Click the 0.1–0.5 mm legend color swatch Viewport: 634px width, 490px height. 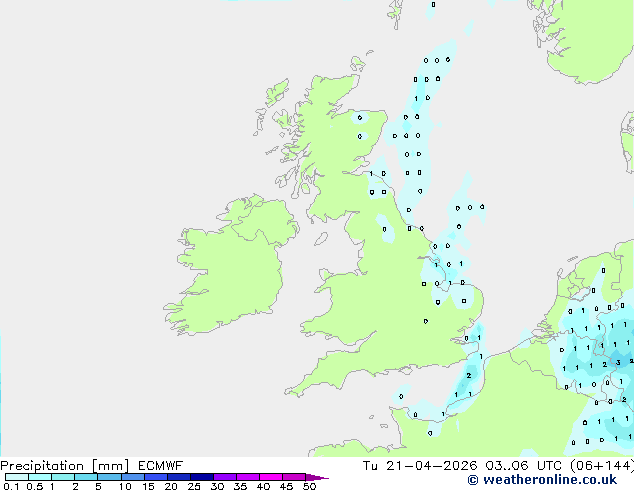(x=17, y=477)
